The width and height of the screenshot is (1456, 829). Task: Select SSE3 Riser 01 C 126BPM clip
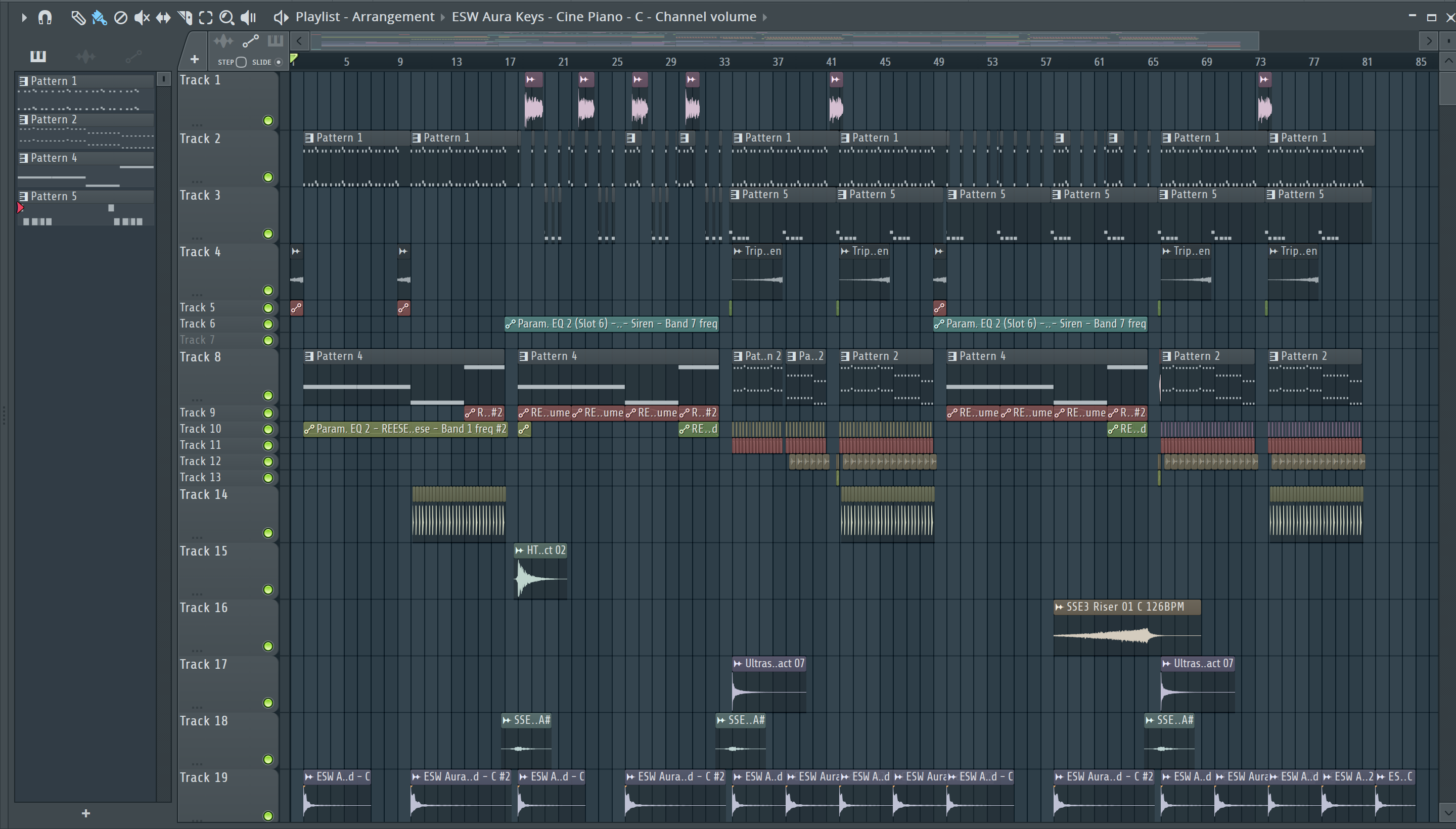[1127, 627]
